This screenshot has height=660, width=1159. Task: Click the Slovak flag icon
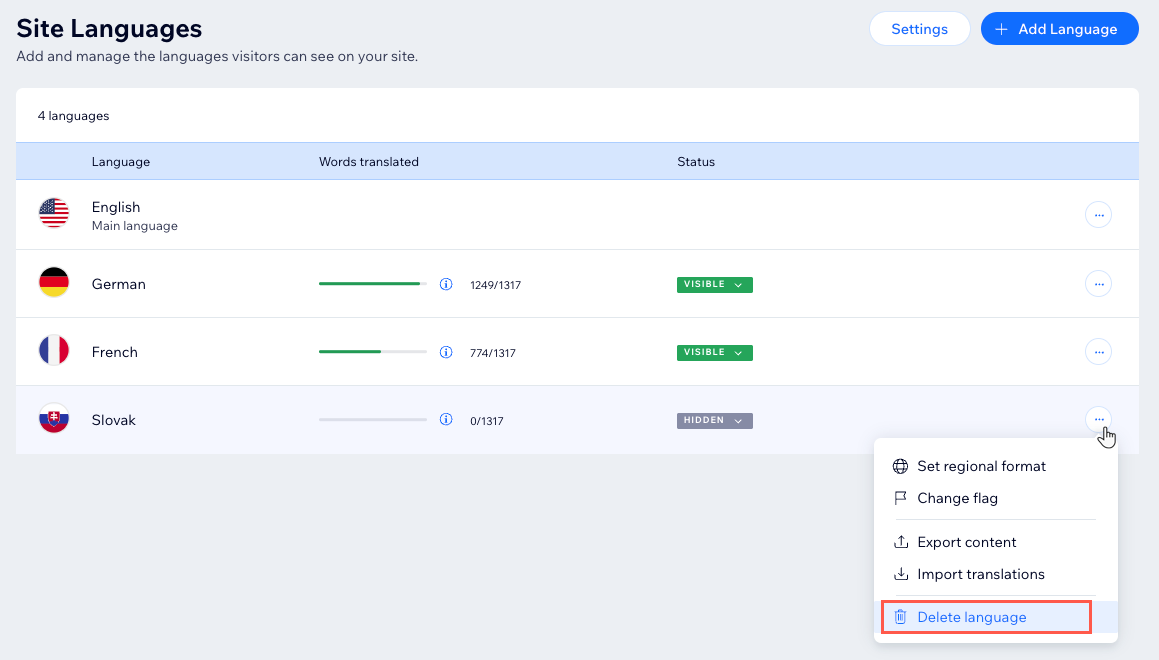pos(53,420)
